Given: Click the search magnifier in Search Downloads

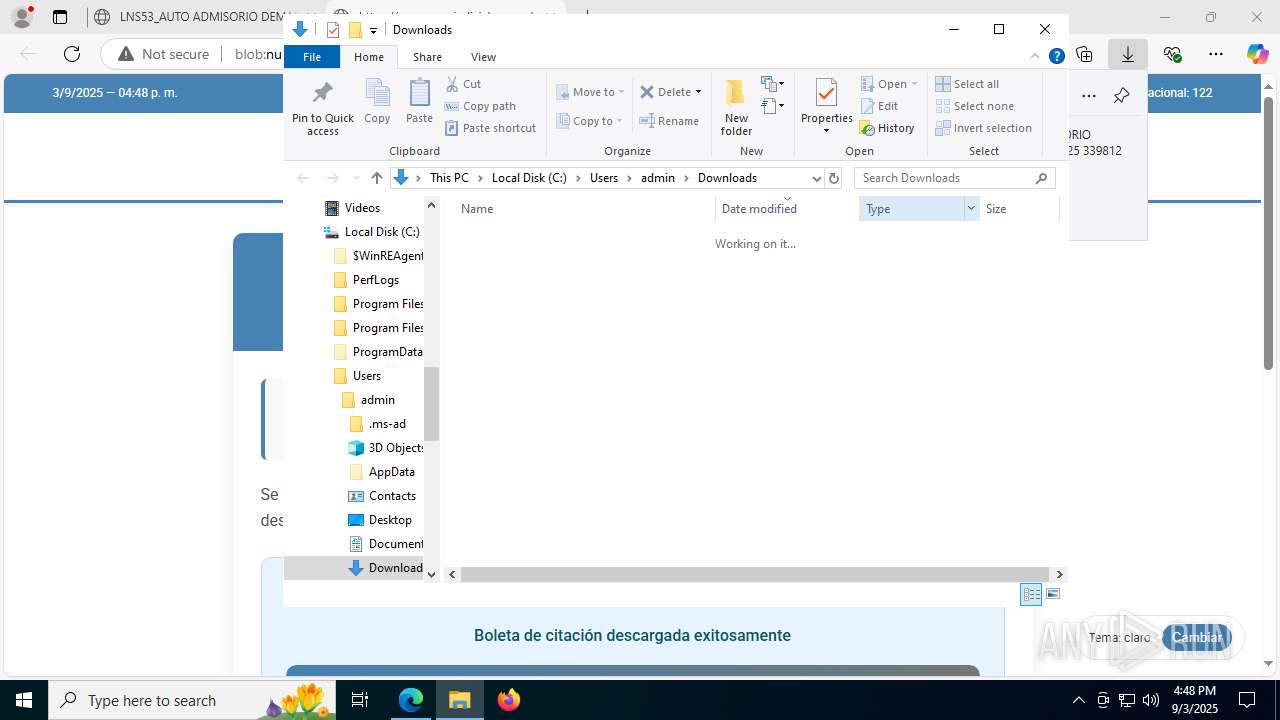Looking at the screenshot, I should point(1041,178).
